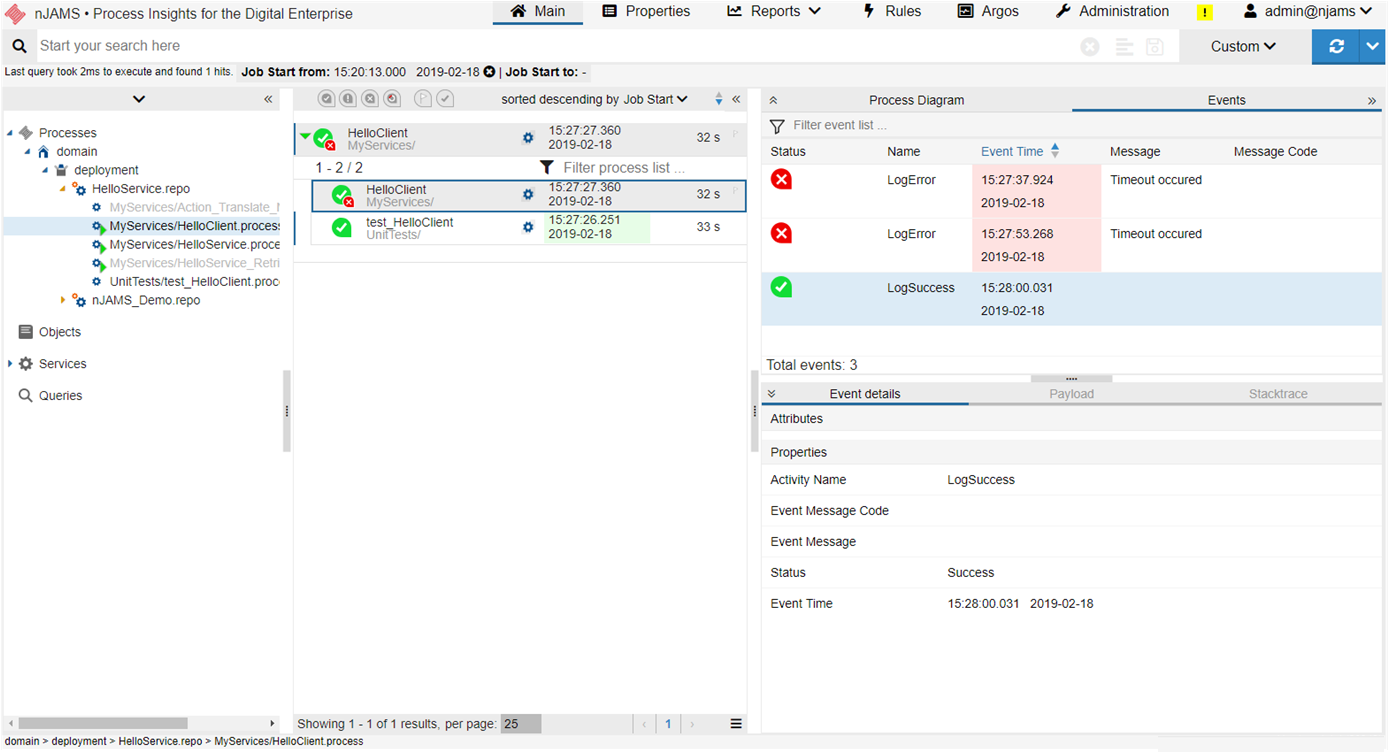The width and height of the screenshot is (1389, 753).
Task: Open the tree panel dropdown chevron
Action: [139, 99]
